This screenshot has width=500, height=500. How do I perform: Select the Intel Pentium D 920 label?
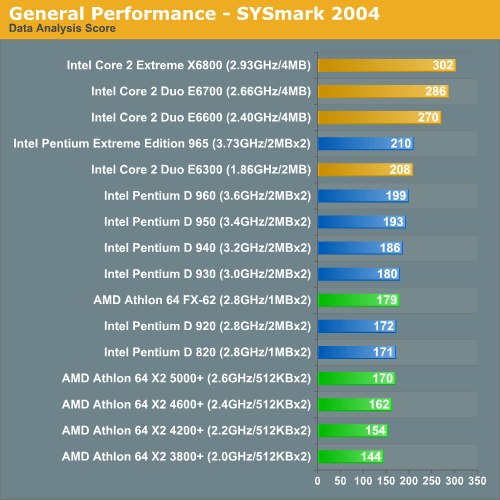click(207, 326)
